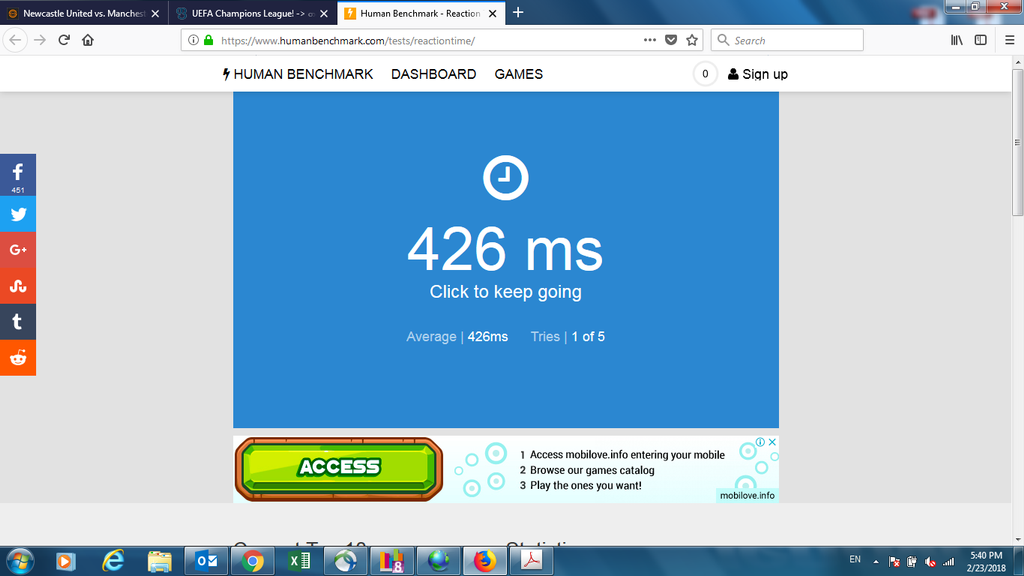Open Outlook from the taskbar
The image size is (1024, 576).
tap(206, 561)
